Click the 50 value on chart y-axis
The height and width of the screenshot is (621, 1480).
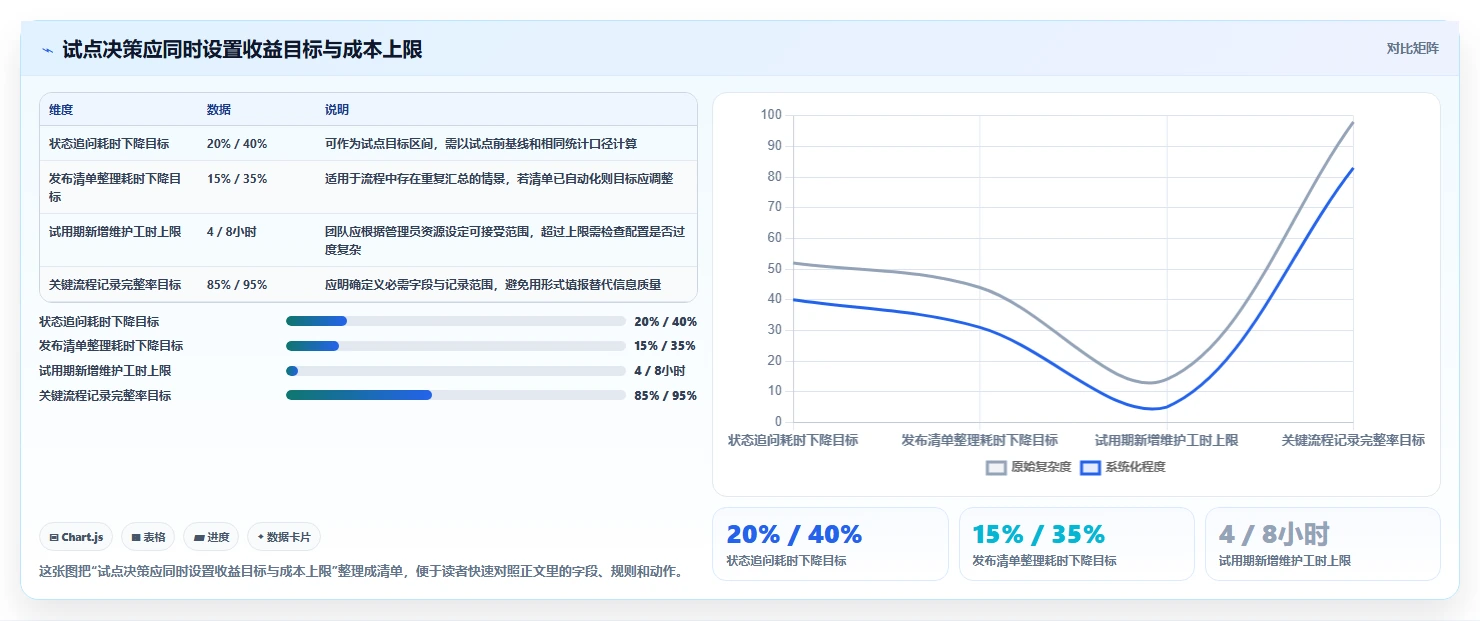click(x=774, y=268)
